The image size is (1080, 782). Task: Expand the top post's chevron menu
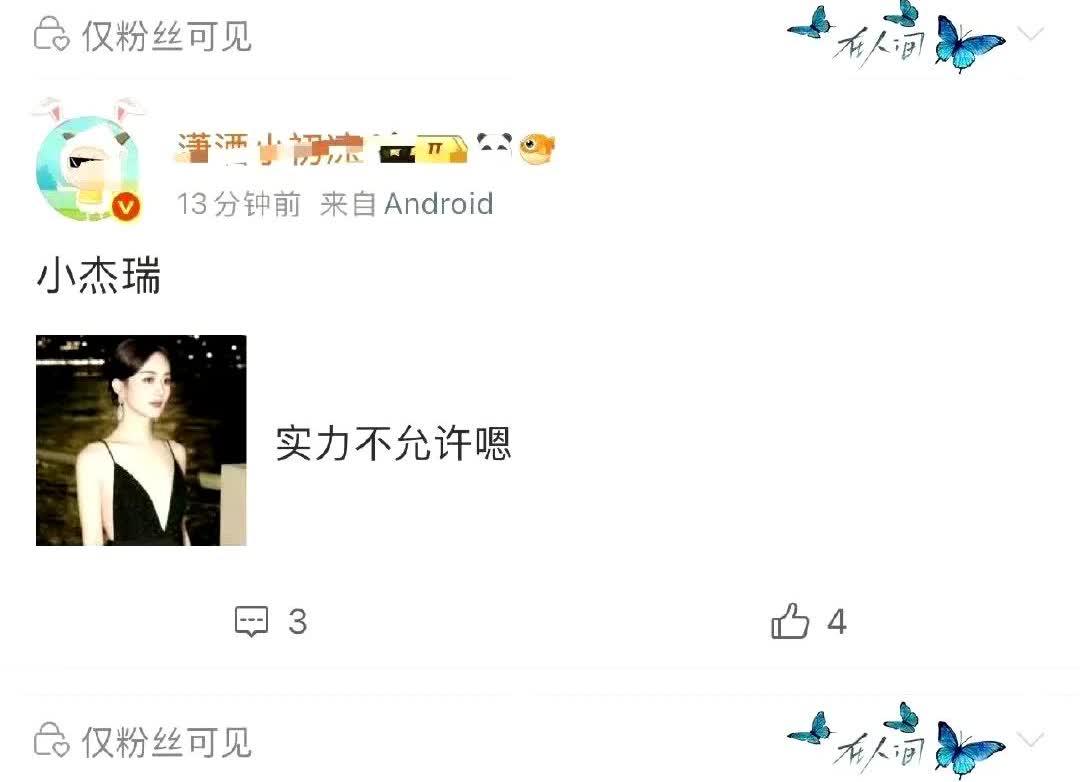pos(1030,33)
